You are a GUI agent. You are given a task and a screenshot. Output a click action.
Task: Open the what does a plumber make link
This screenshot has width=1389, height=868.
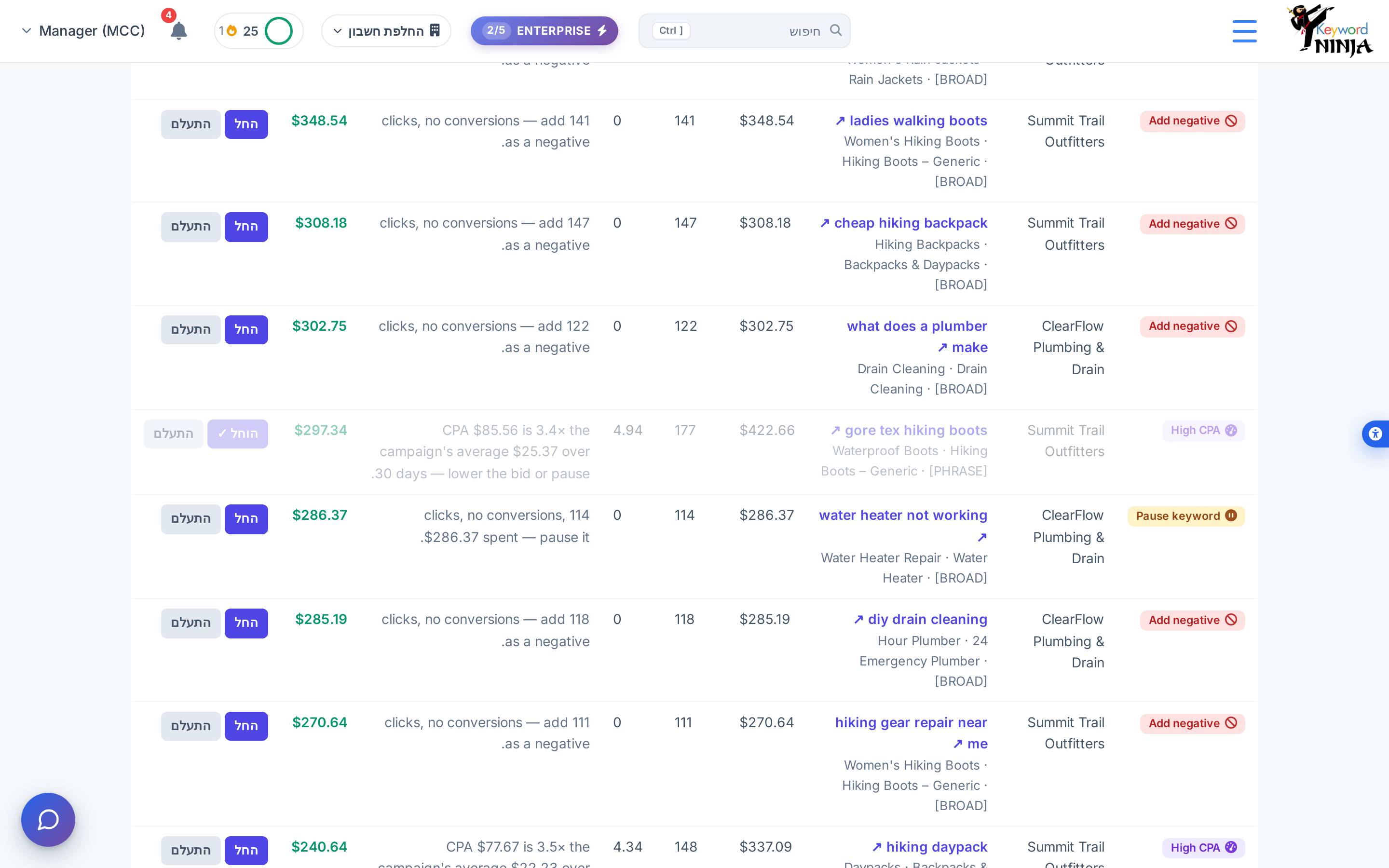click(917, 337)
